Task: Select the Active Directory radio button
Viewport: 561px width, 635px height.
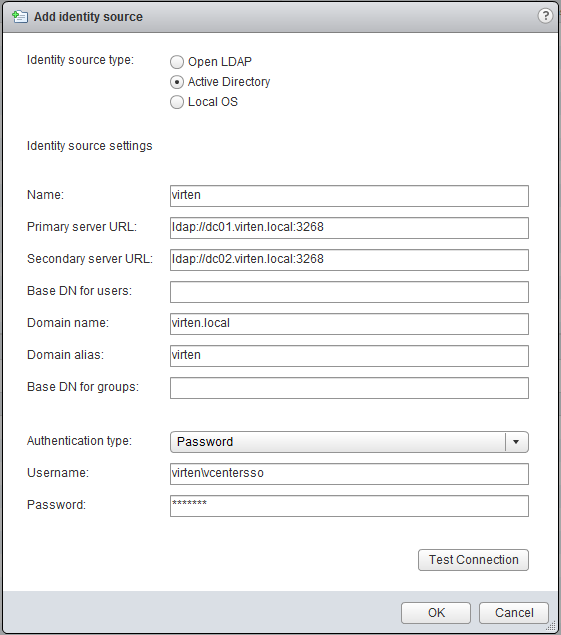Action: [177, 82]
